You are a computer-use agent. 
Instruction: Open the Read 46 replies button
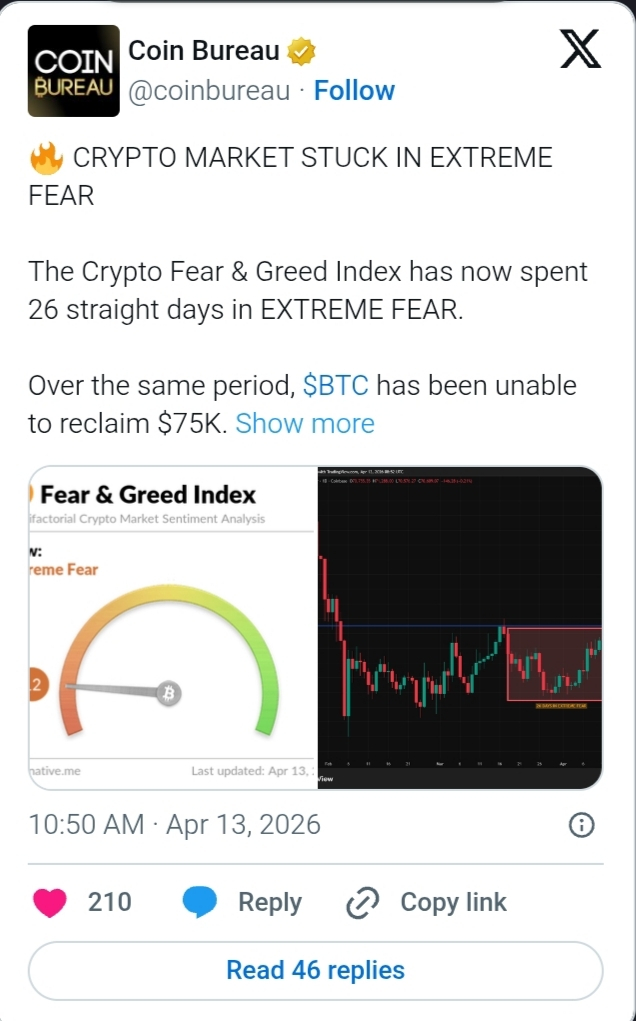316,970
